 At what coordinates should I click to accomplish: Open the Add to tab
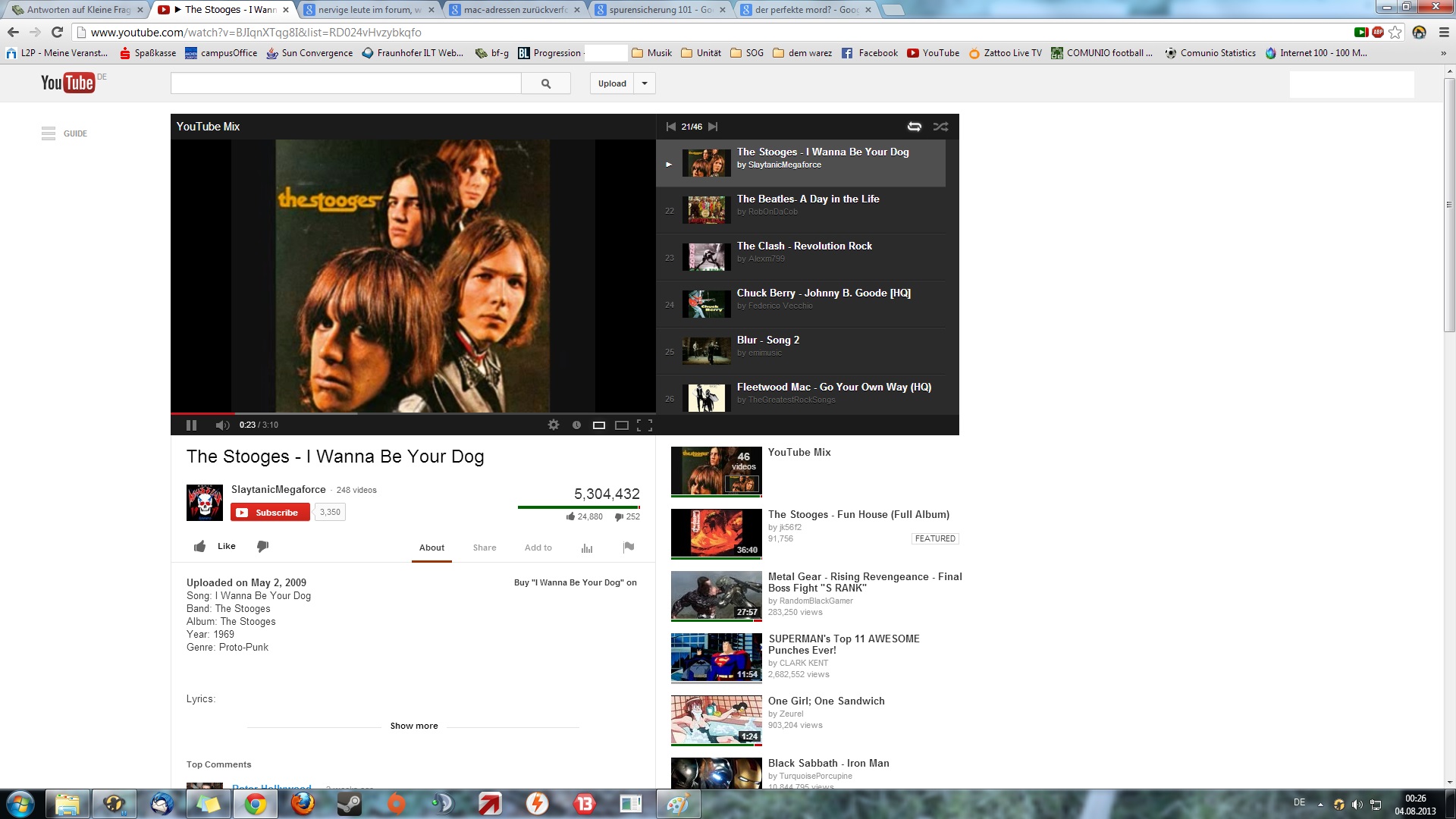pyautogui.click(x=538, y=548)
